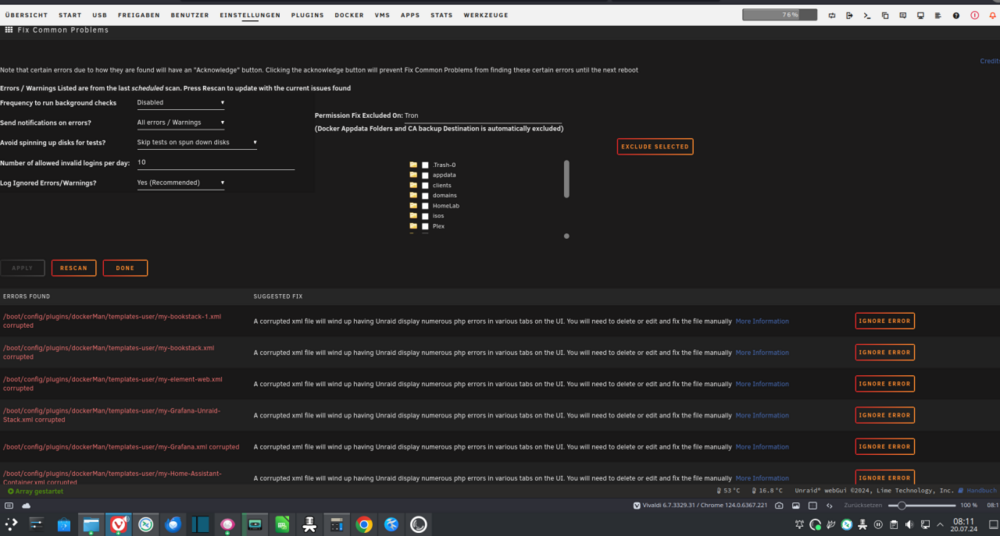Open Thunderbird from the taskbar
1000x536 pixels.
173,525
